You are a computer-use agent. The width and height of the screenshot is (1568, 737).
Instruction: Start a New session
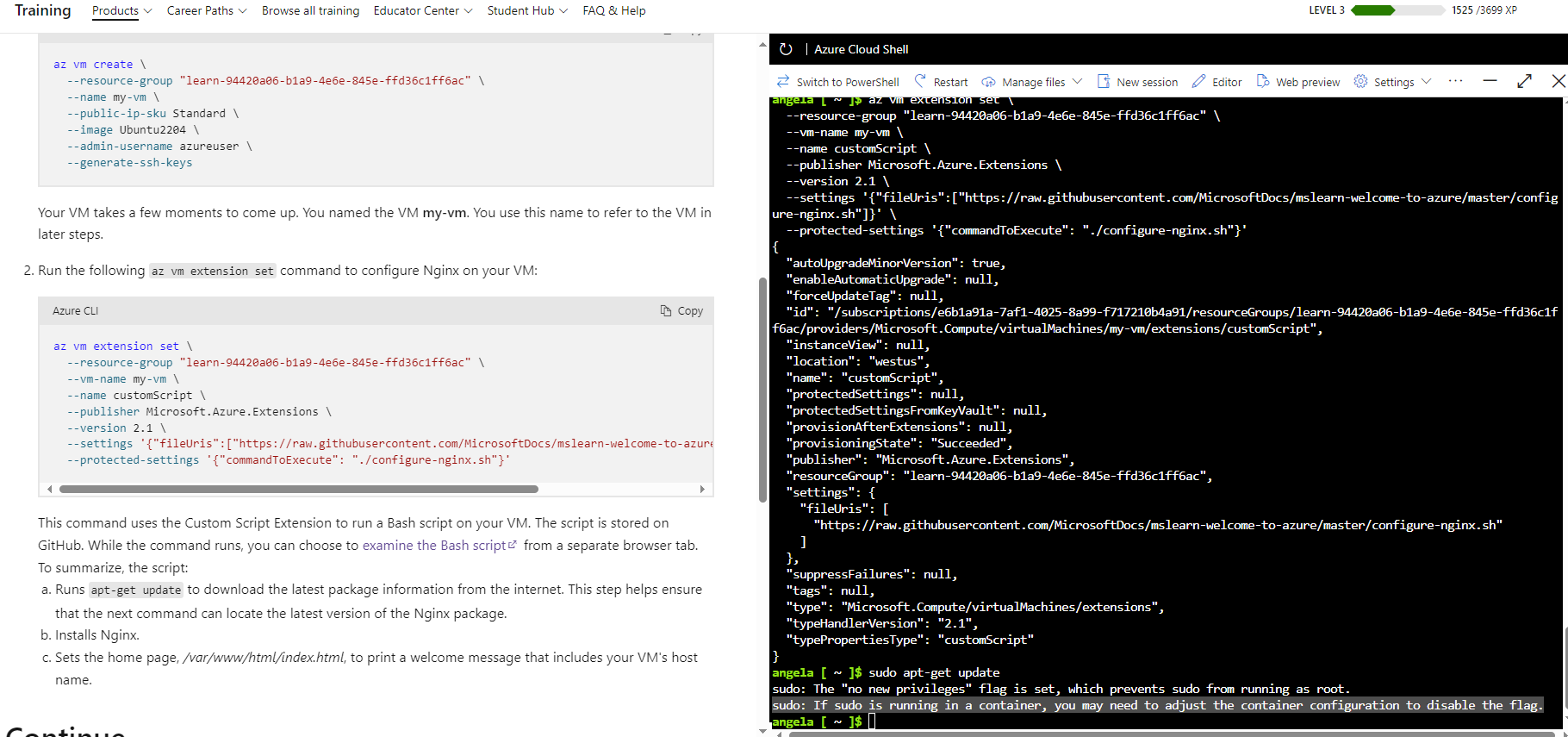coord(1137,82)
